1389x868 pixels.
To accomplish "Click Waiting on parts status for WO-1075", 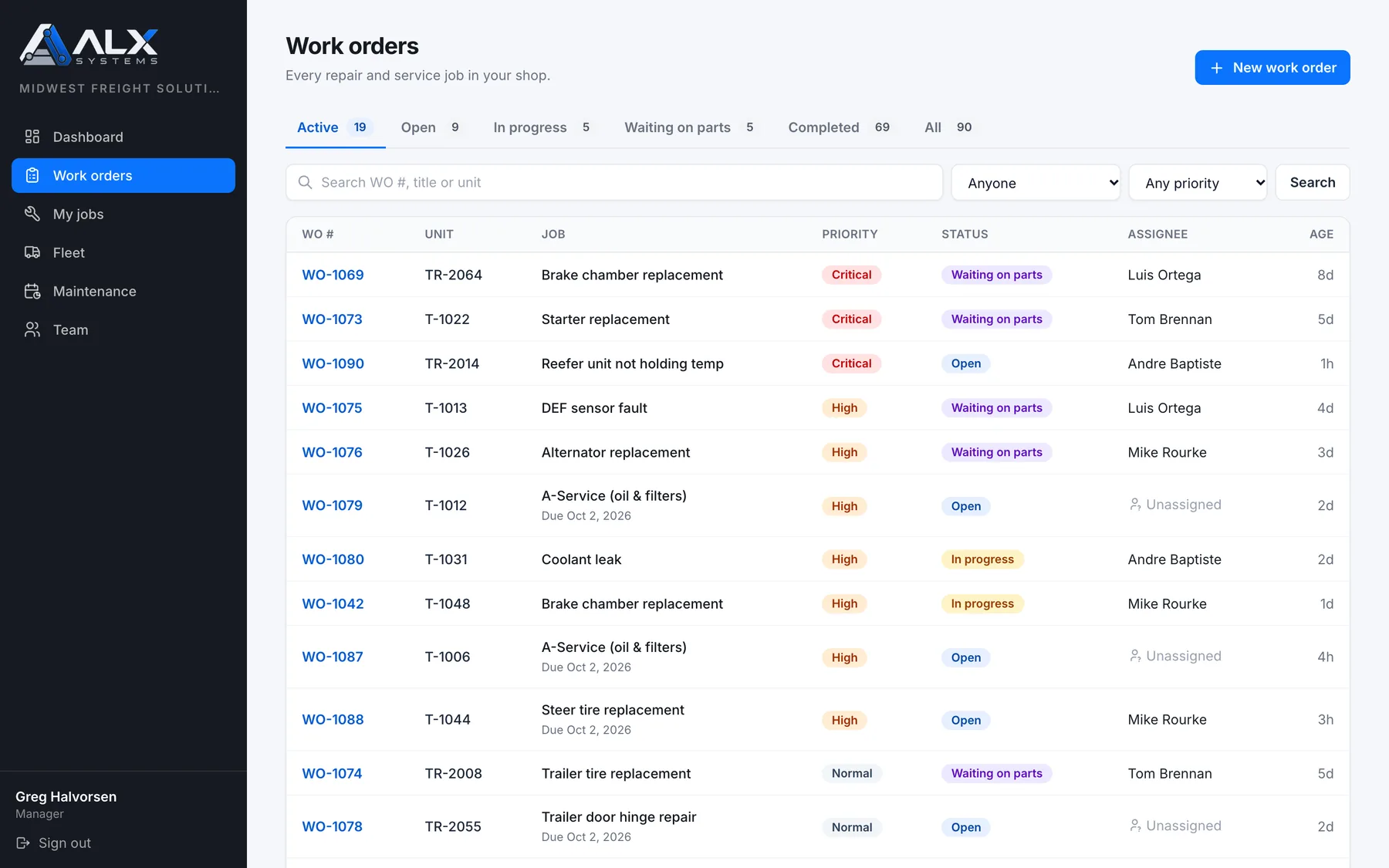I will click(x=996, y=408).
